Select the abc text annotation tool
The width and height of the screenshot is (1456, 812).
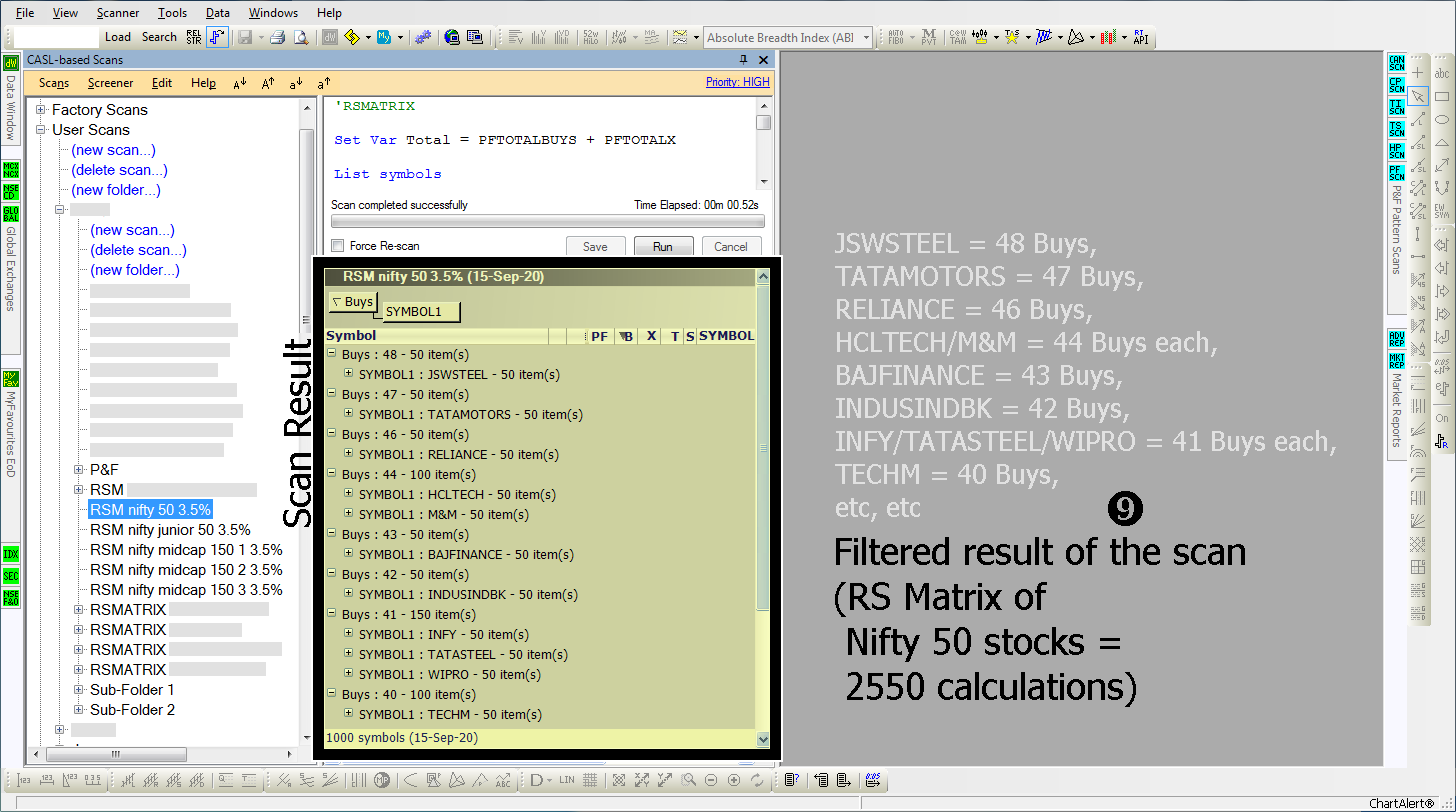(1442, 73)
